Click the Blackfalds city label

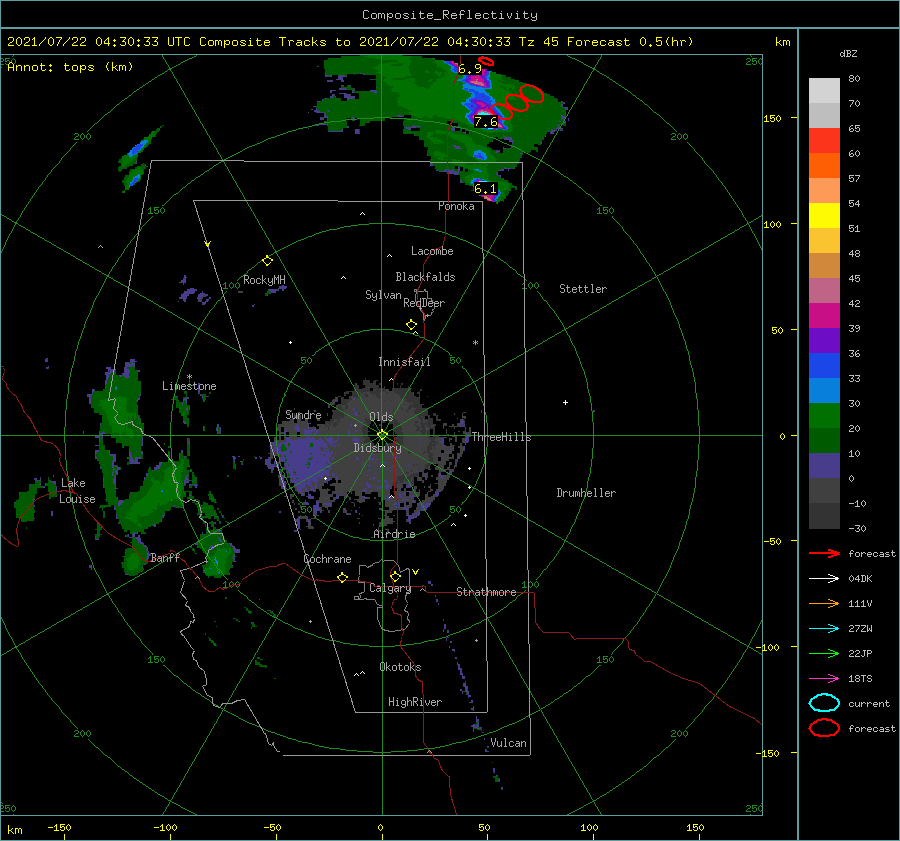coord(425,277)
